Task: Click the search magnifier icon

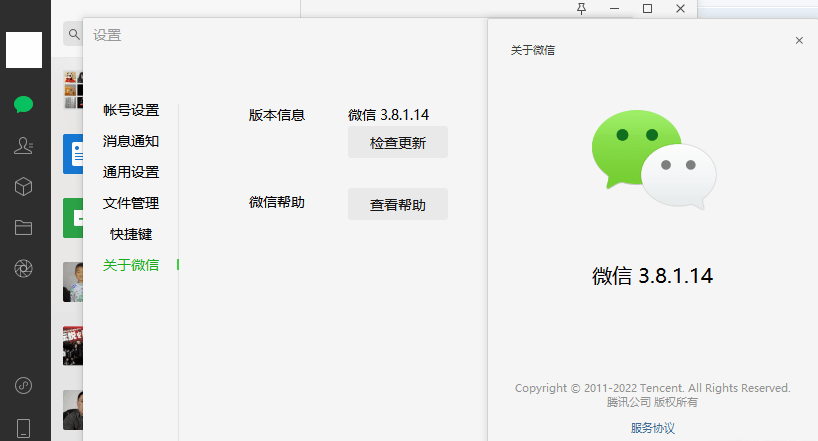Action: pyautogui.click(x=74, y=34)
